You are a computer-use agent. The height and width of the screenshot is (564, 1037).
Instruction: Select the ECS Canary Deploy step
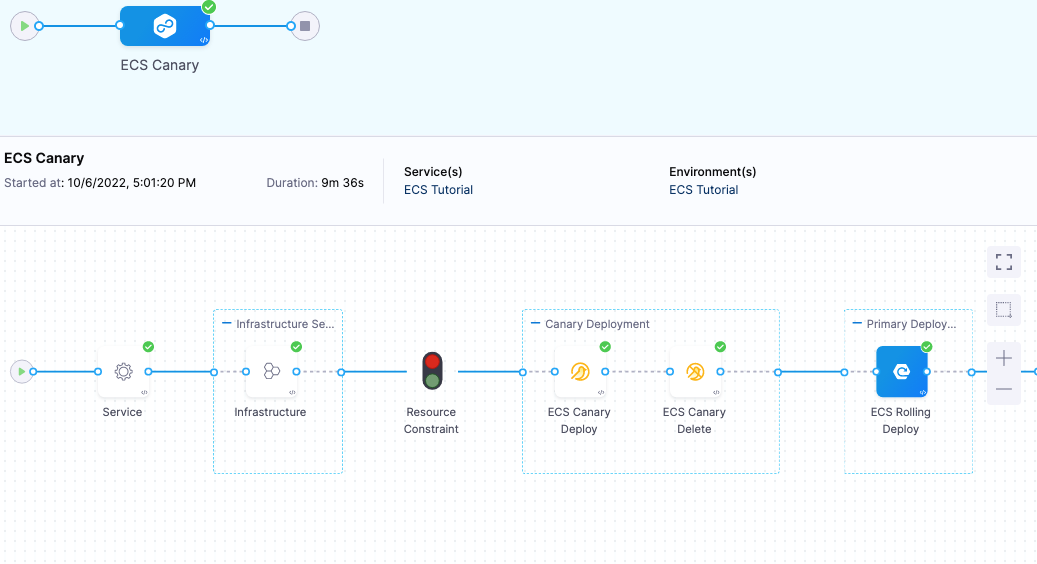(x=579, y=372)
